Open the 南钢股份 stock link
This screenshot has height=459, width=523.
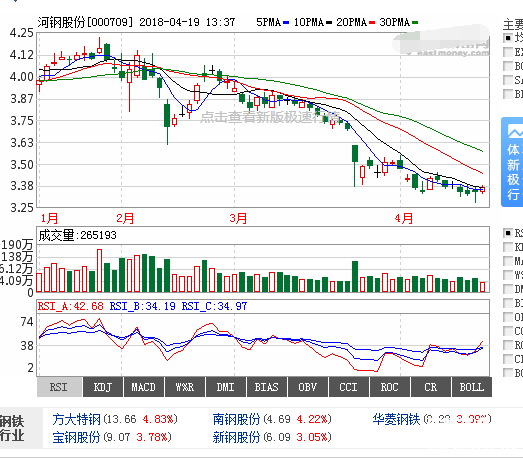pos(236,419)
